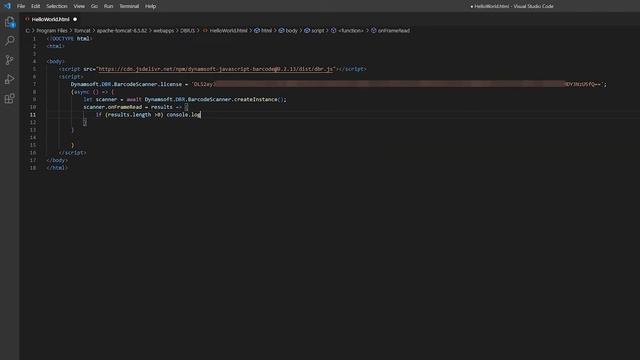Click the C: drive breadcrumb
This screenshot has height=360, width=640.
[27, 31]
